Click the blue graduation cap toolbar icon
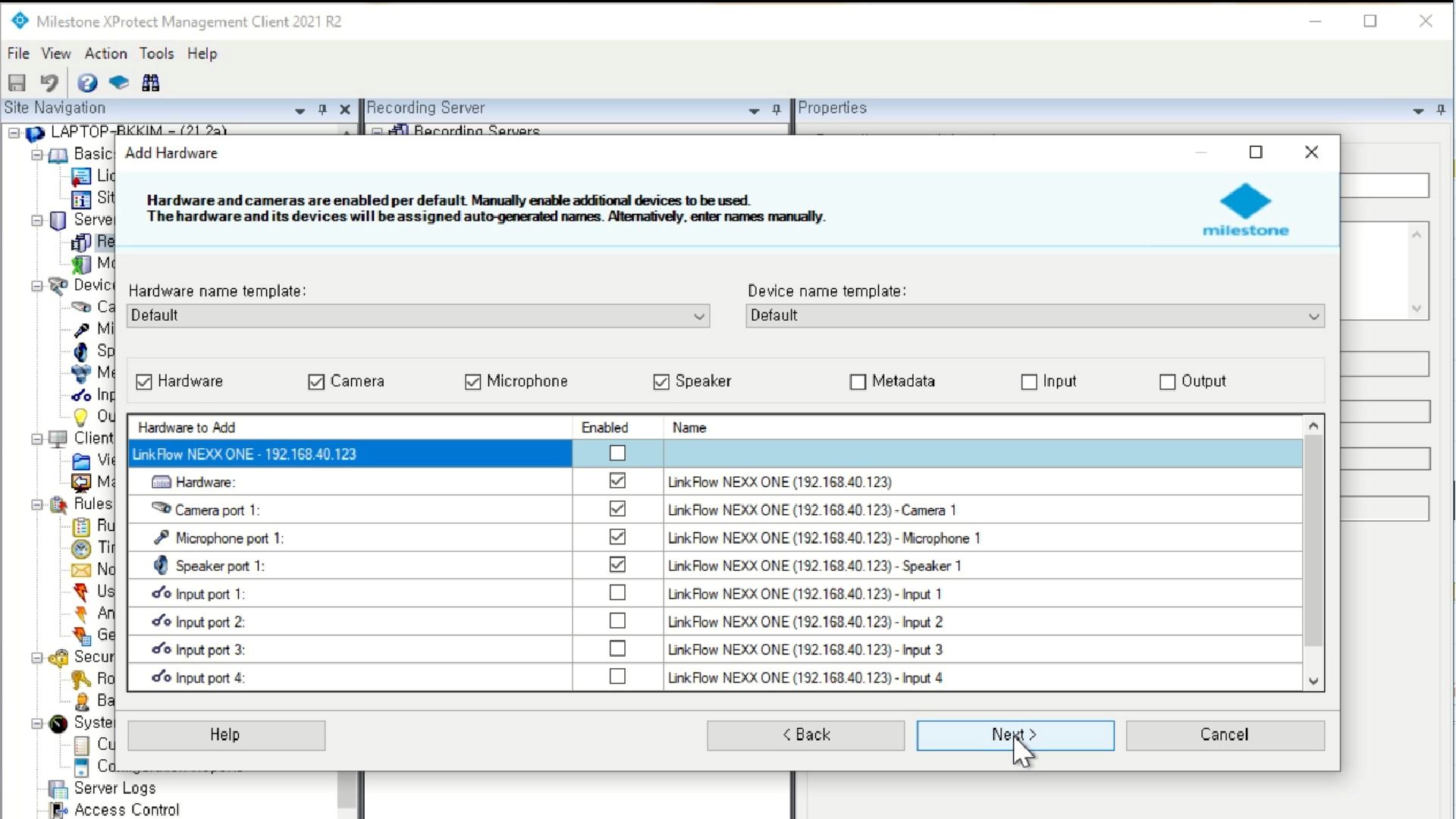The height and width of the screenshot is (819, 1456). tap(119, 83)
